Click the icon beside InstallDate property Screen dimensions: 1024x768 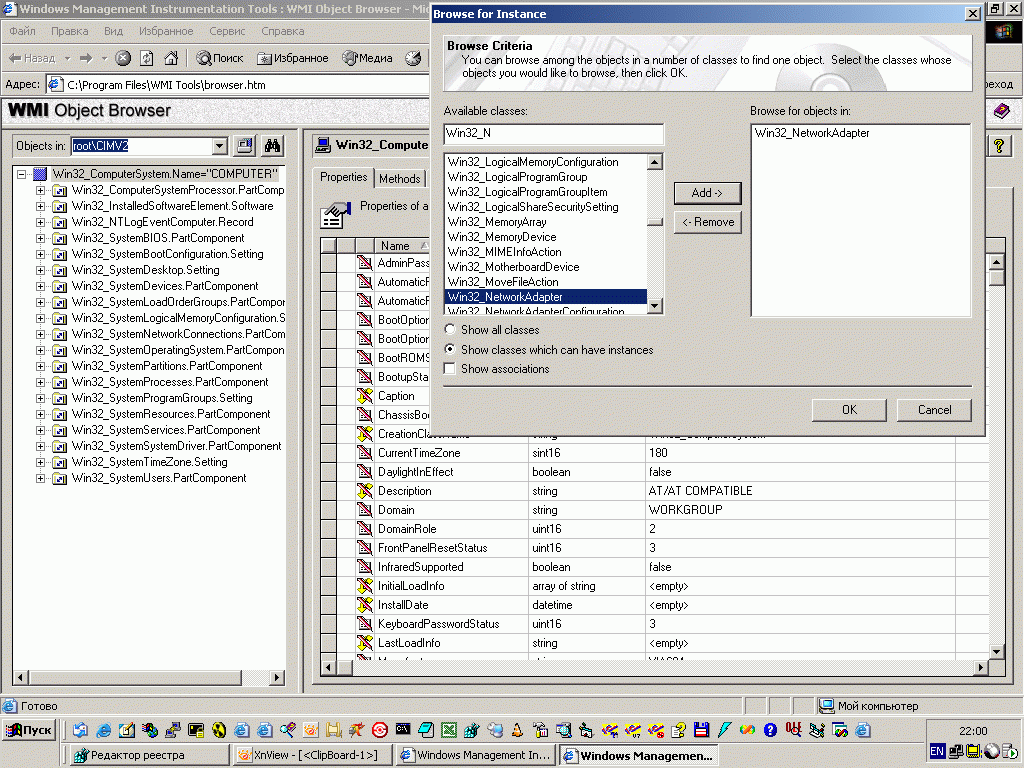point(364,605)
